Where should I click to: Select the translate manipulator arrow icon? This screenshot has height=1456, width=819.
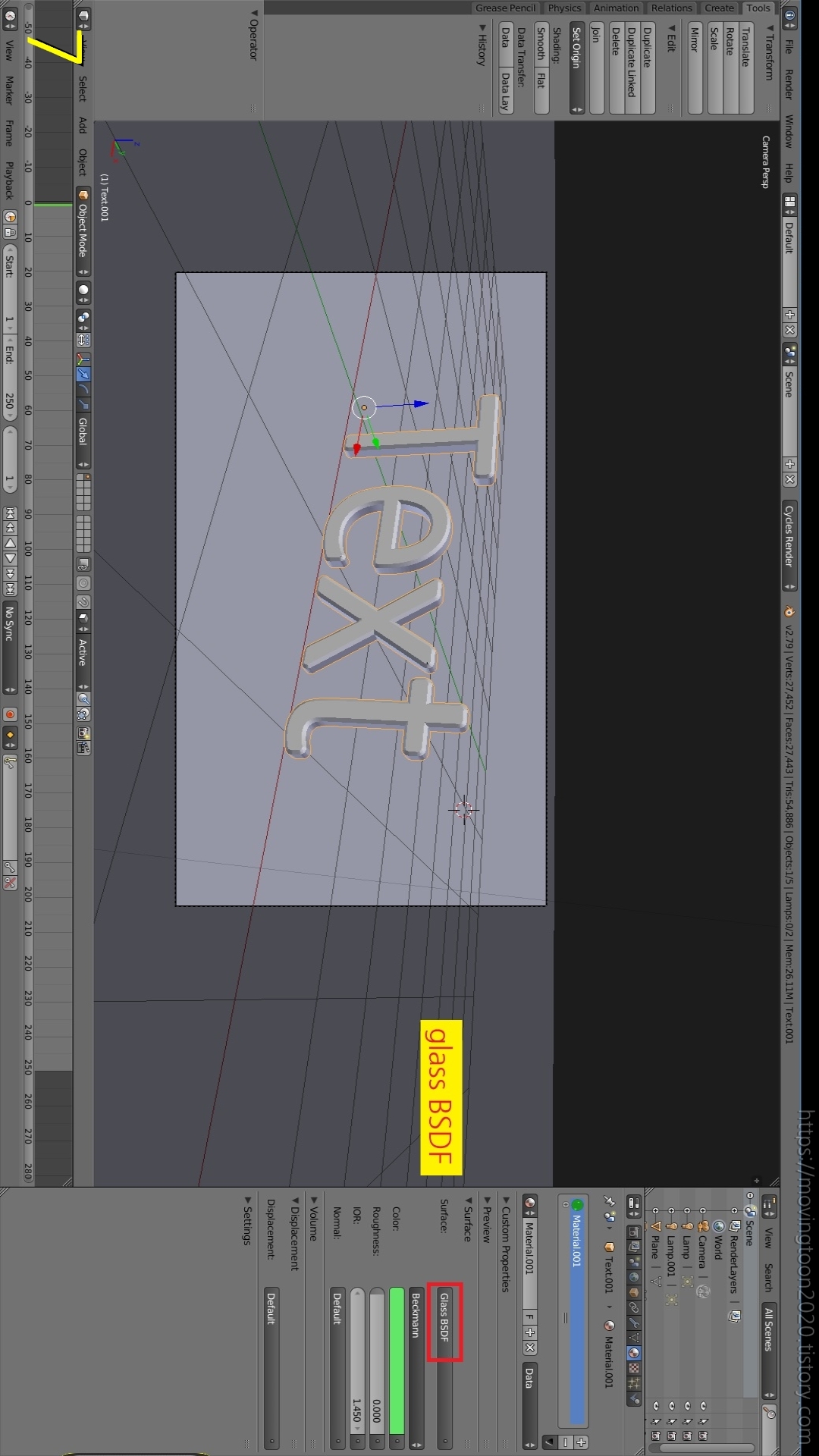(83, 375)
